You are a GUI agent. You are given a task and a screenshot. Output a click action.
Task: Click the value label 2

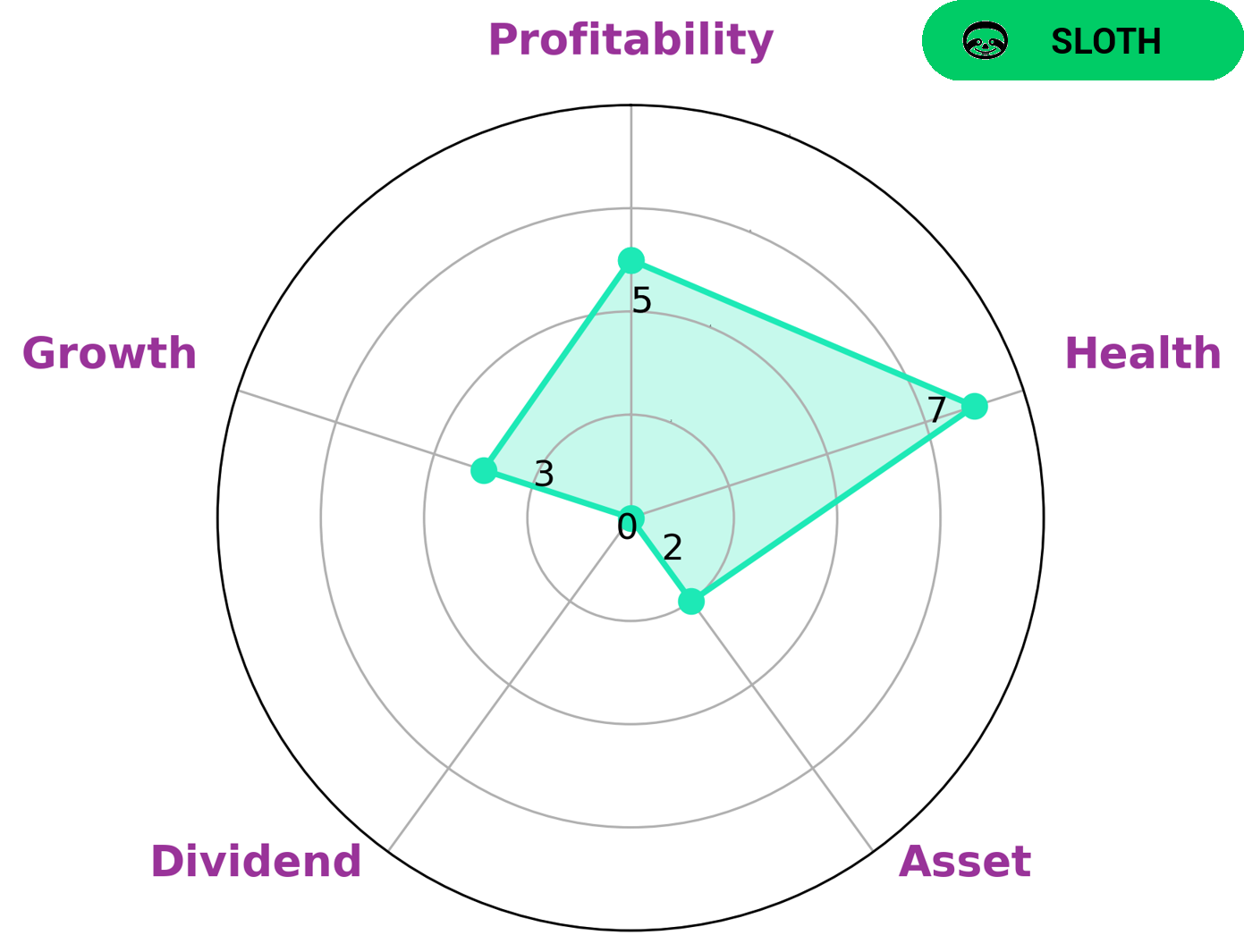click(x=673, y=548)
